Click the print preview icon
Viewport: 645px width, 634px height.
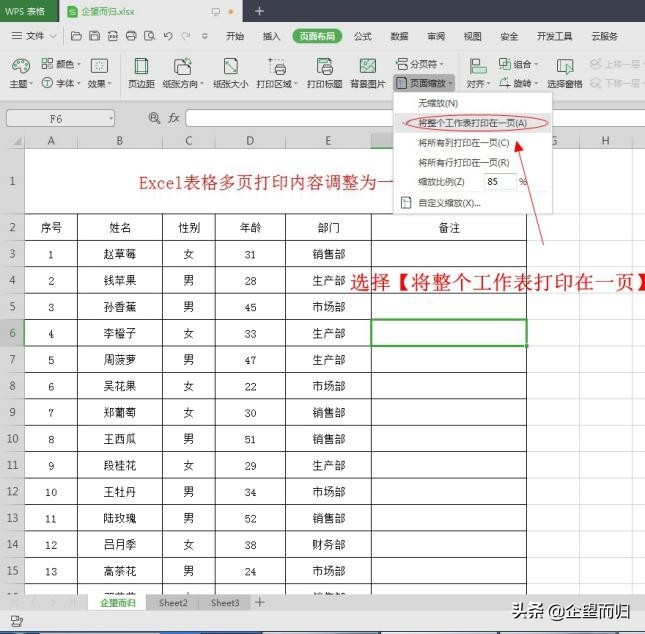tap(149, 36)
